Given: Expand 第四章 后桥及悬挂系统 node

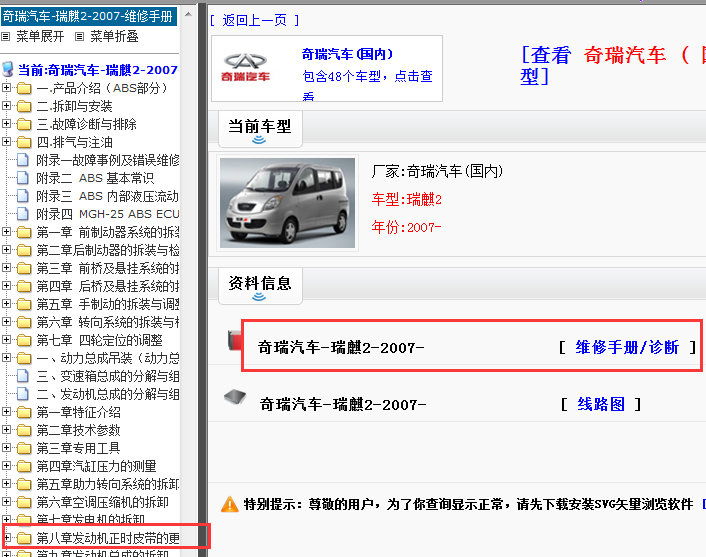Looking at the screenshot, I should coord(6,285).
